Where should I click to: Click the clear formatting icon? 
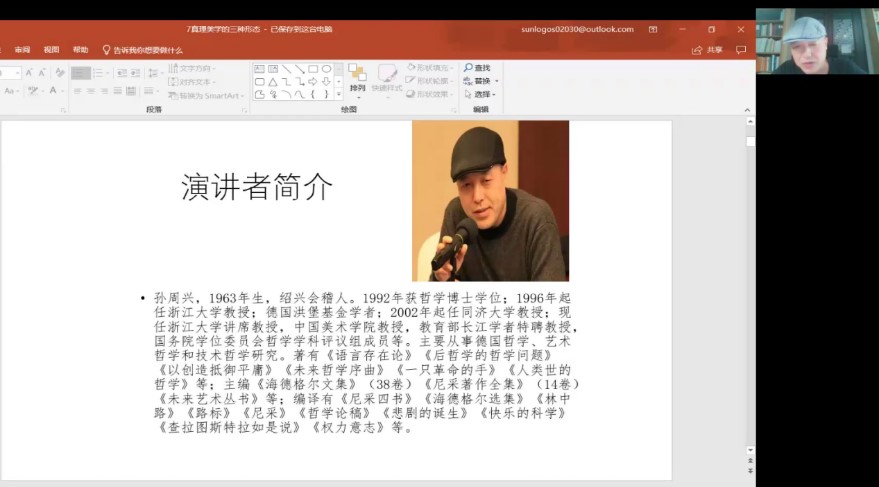[60, 73]
